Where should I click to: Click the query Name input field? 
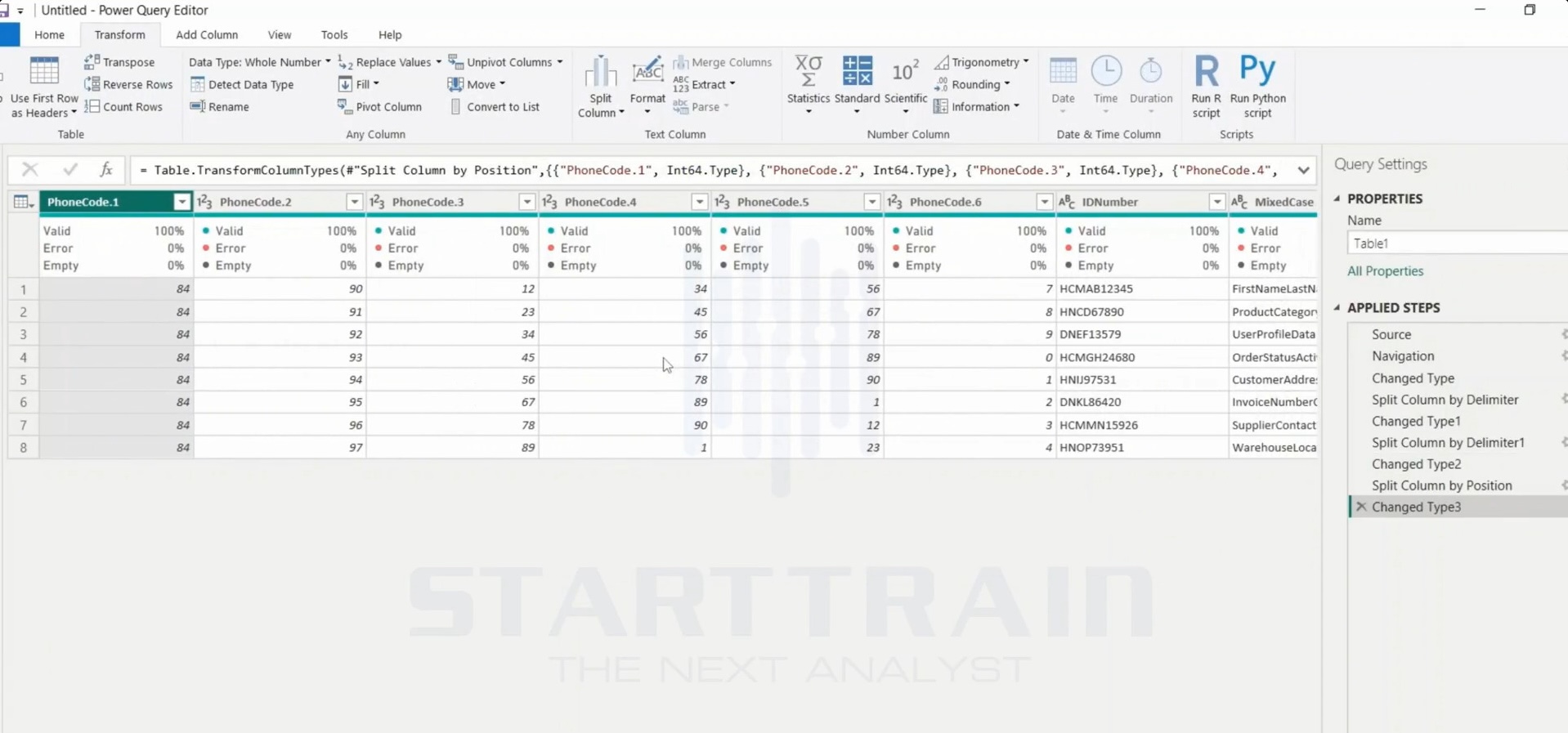[x=1457, y=244]
